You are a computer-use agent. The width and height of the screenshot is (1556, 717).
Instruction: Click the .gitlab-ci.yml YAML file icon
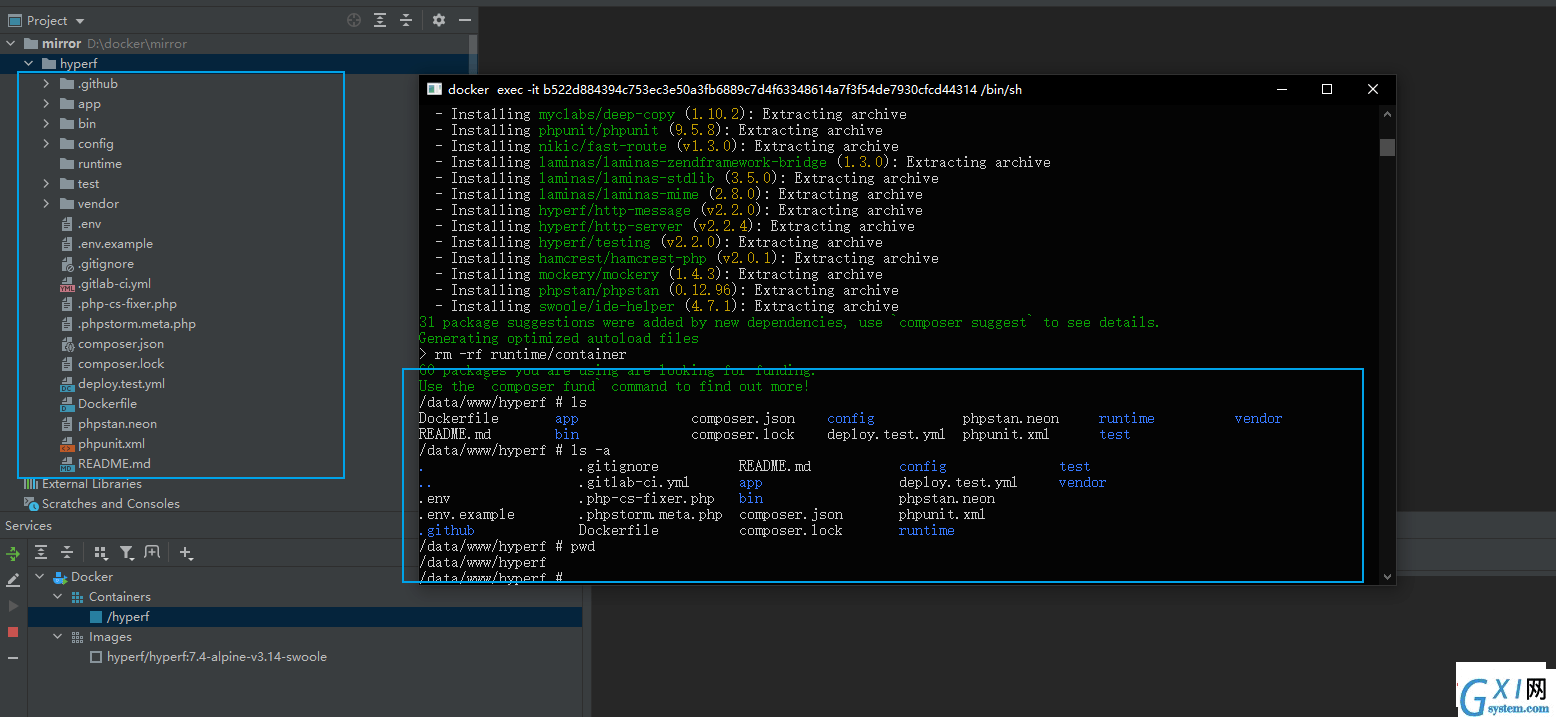point(67,284)
